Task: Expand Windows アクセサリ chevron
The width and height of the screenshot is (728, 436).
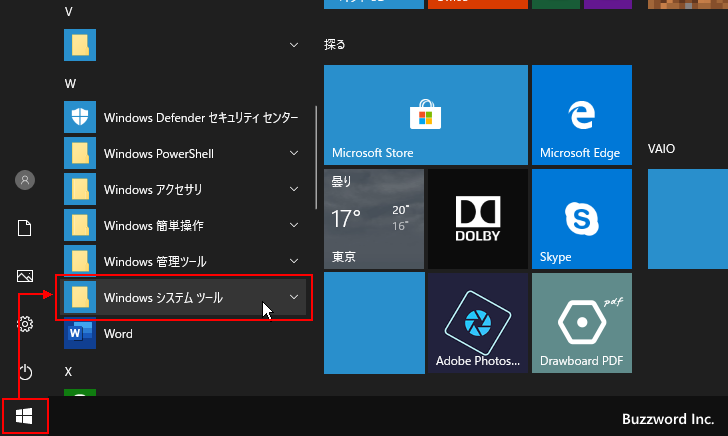Action: pos(294,189)
